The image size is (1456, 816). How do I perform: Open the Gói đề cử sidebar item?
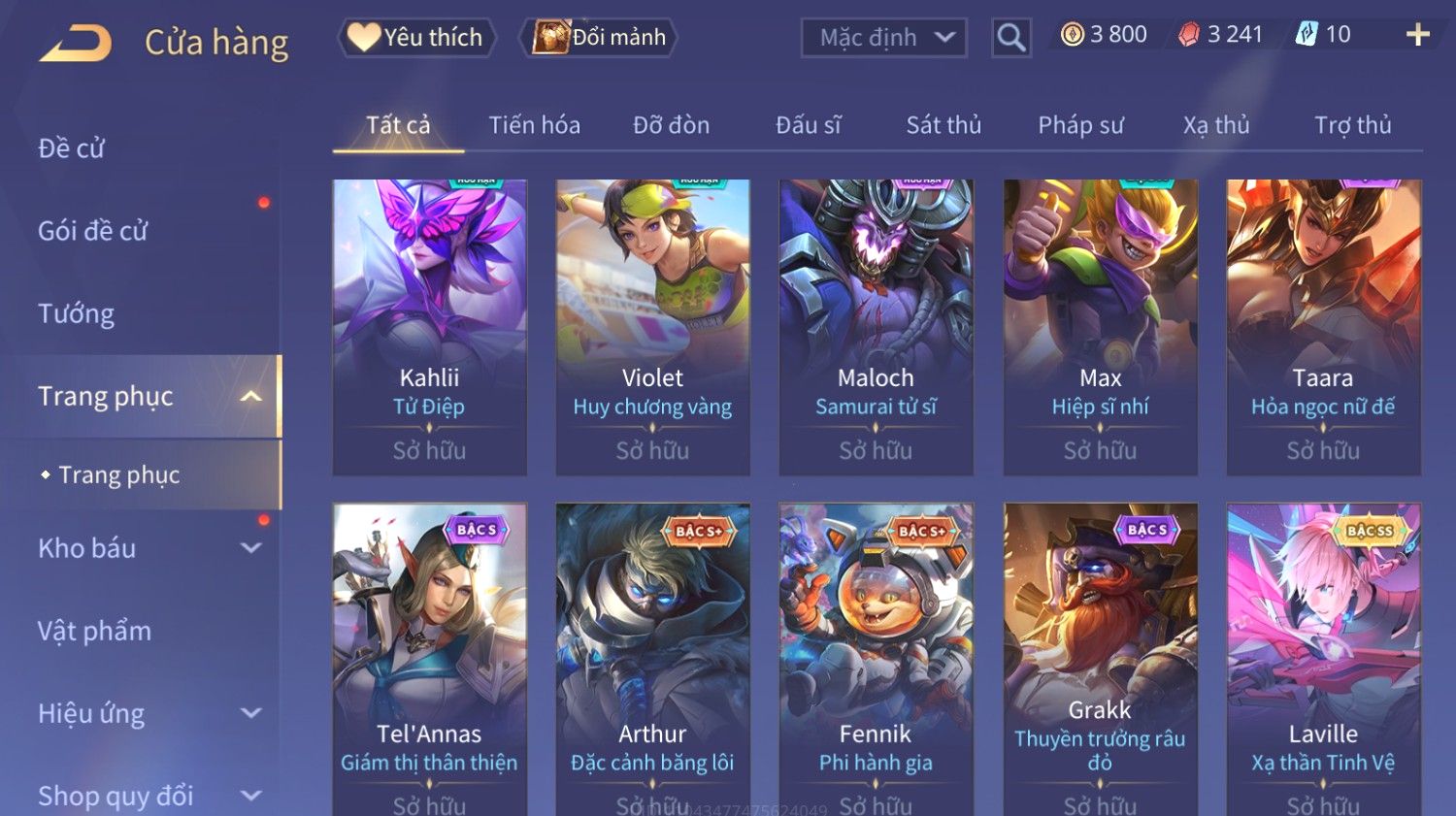92,231
